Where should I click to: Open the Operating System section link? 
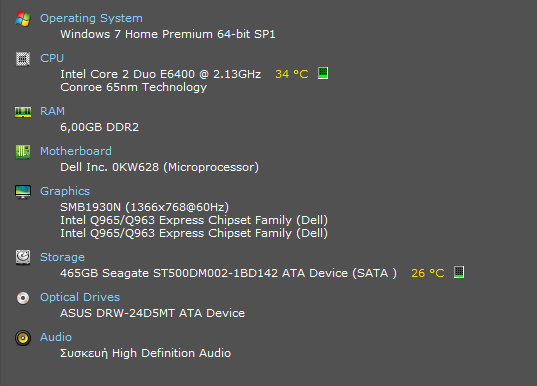coord(91,18)
